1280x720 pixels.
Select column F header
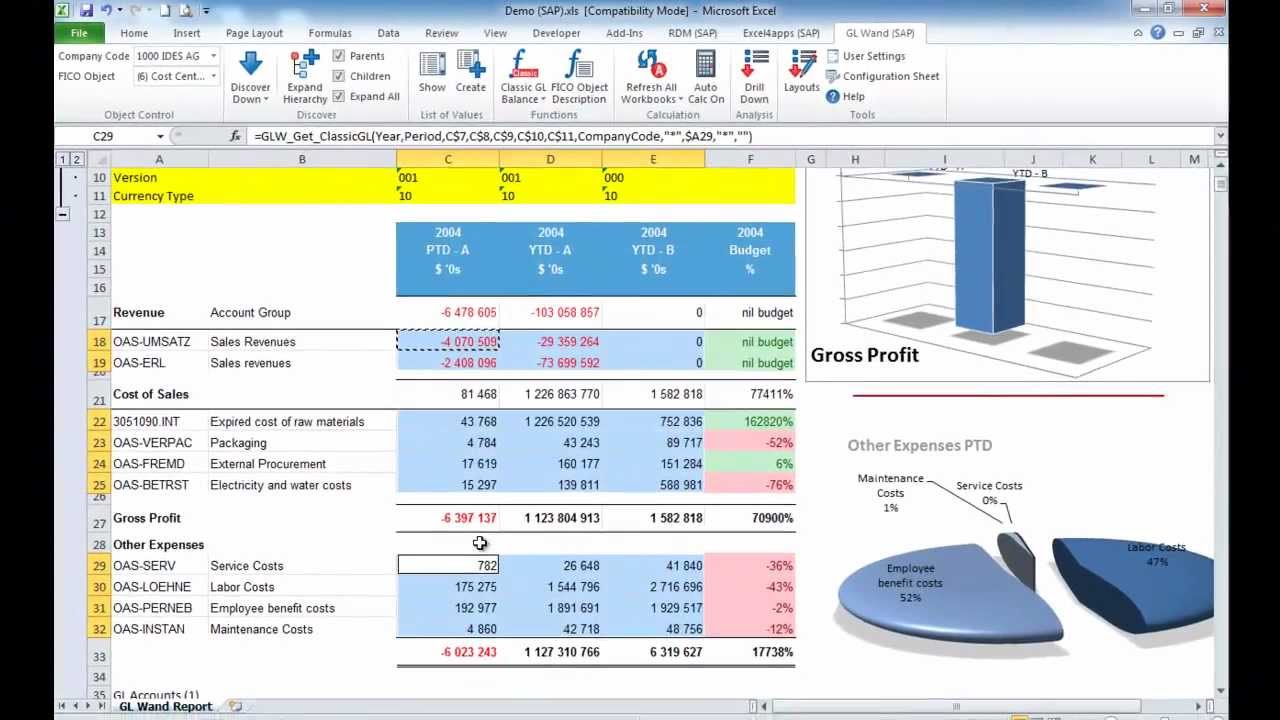click(750, 159)
